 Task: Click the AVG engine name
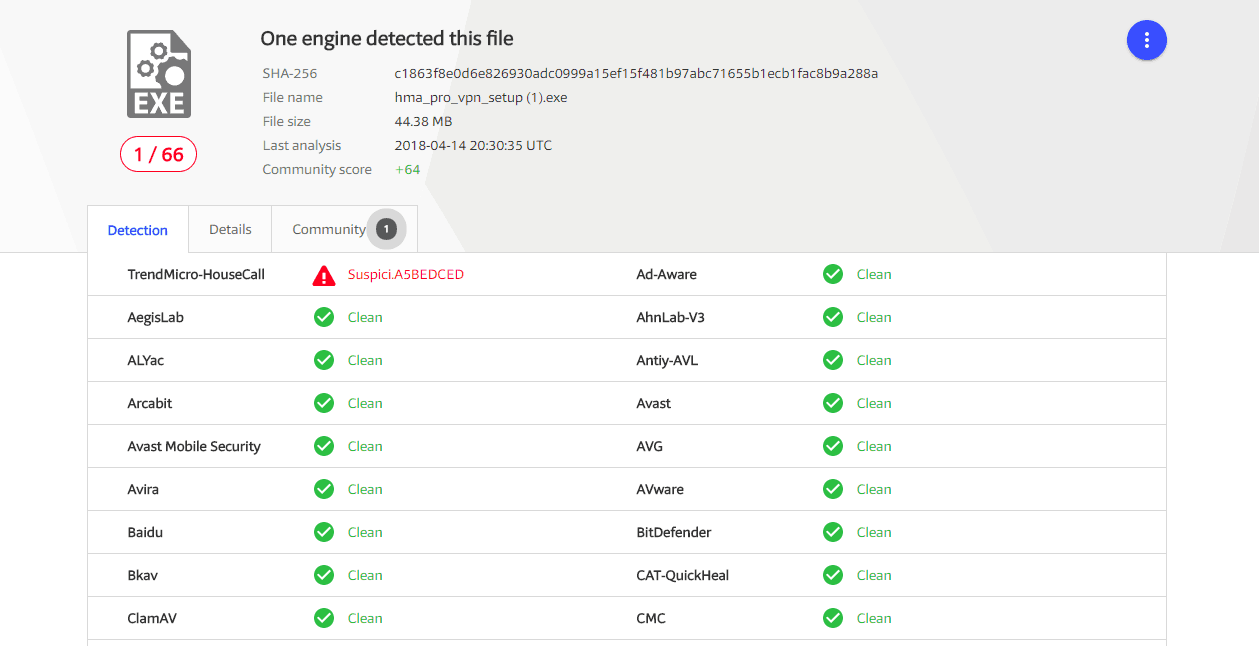[x=650, y=446]
